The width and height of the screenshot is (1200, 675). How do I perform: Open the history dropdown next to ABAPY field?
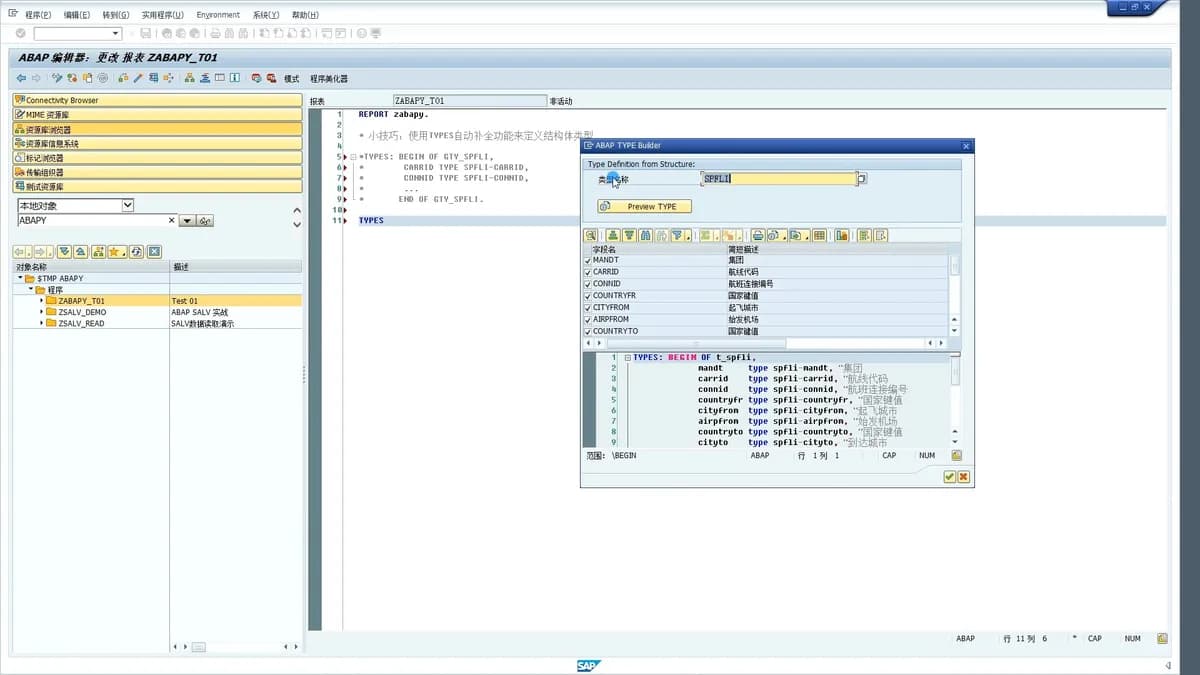[x=187, y=220]
